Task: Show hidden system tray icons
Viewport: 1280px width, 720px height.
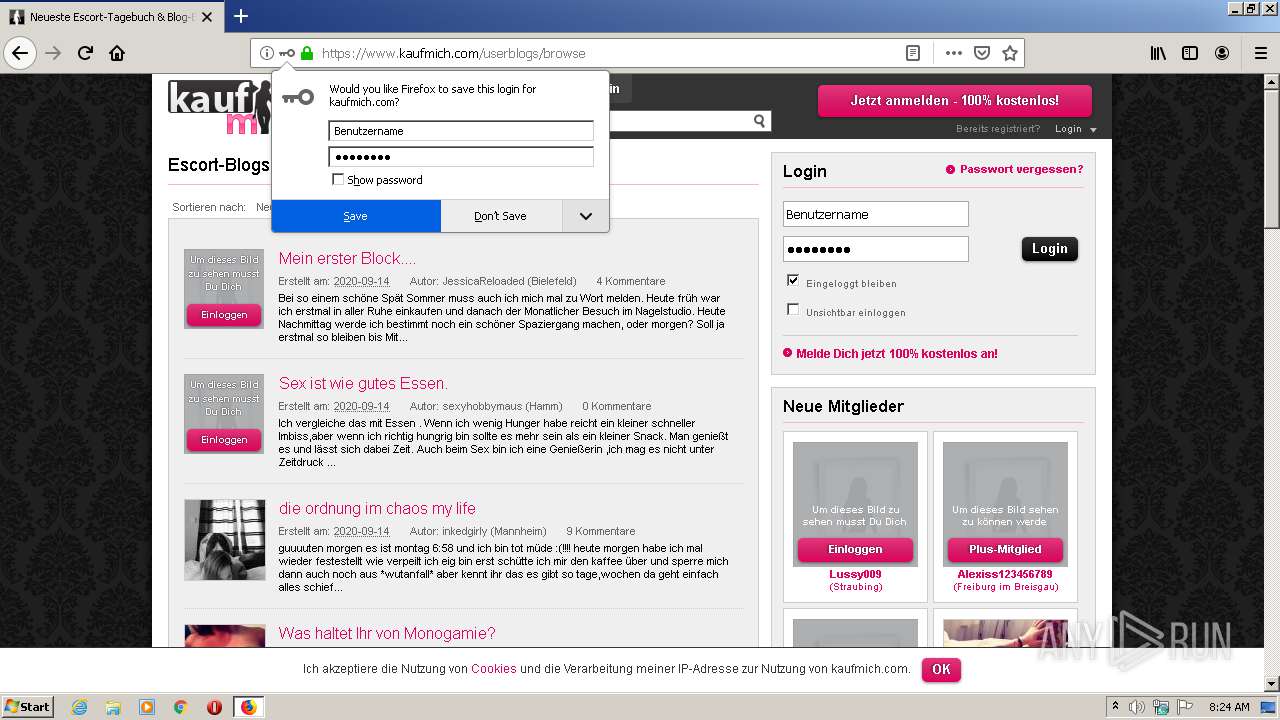Action: pyautogui.click(x=1116, y=707)
